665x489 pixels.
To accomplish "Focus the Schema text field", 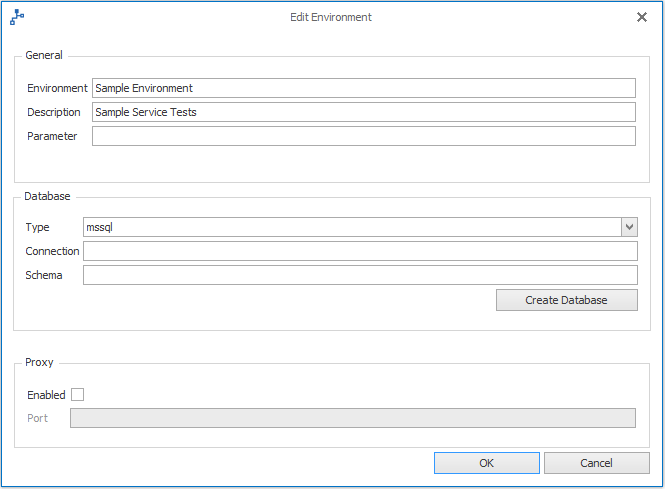I will pyautogui.click(x=360, y=275).
